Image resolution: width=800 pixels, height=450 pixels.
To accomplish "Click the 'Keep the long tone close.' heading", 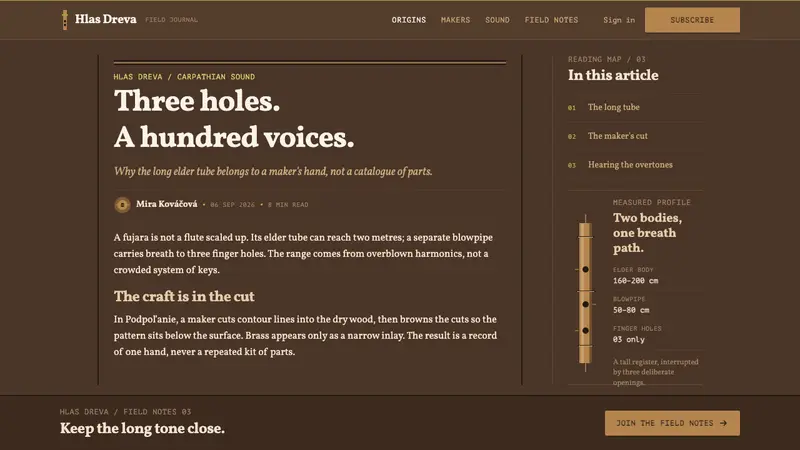I will [142, 428].
